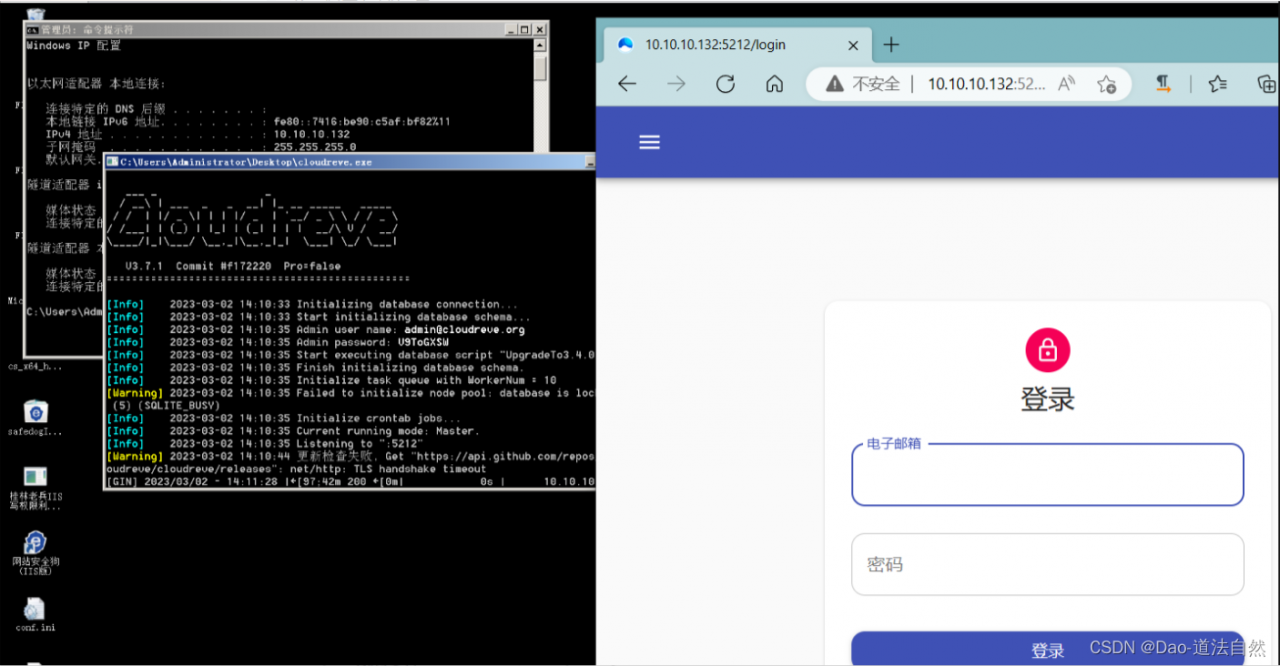Refresh the login page
Viewport: 1280px width, 666px height.
click(x=725, y=84)
